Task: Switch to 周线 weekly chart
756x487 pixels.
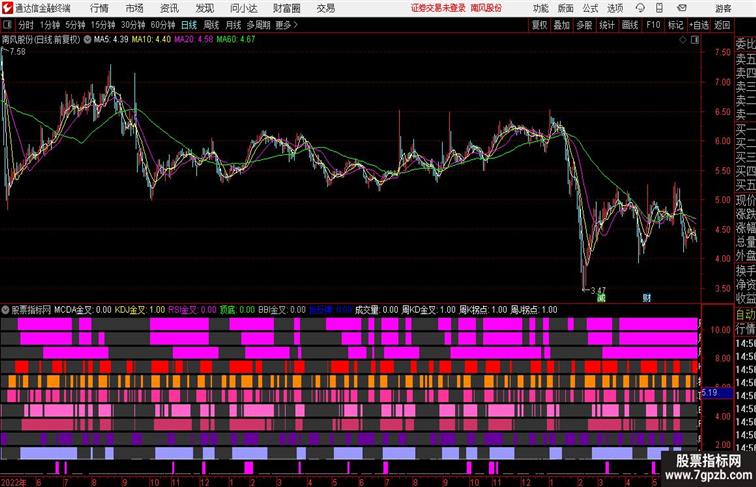Action: pyautogui.click(x=211, y=25)
